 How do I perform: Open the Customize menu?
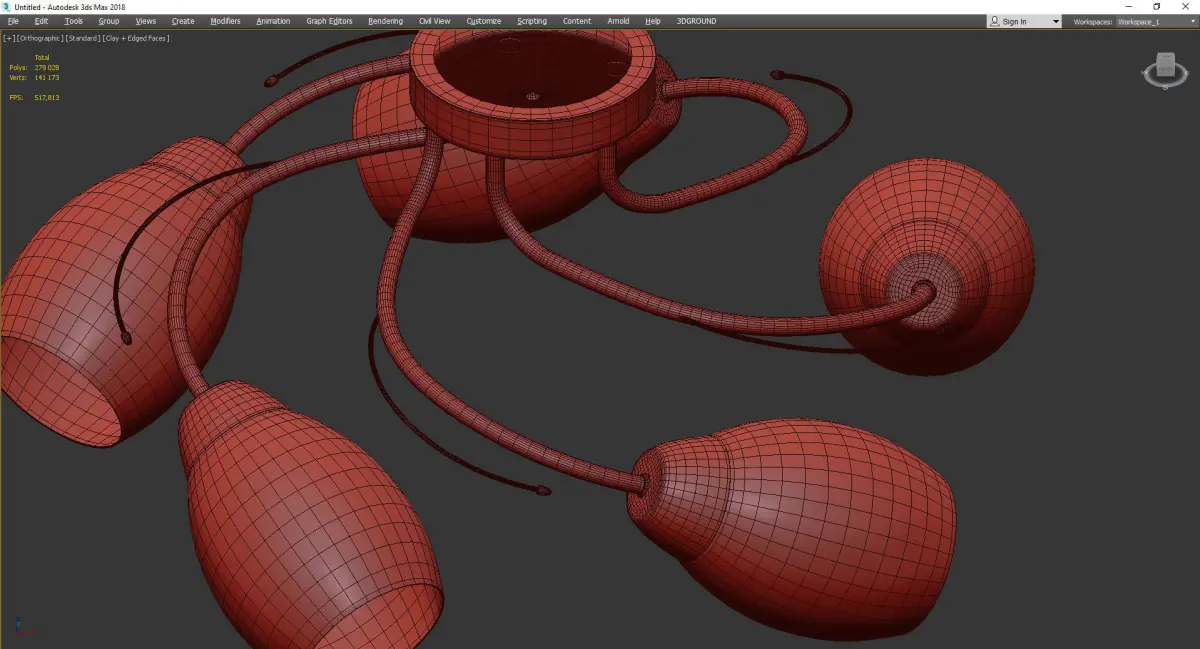click(x=484, y=21)
